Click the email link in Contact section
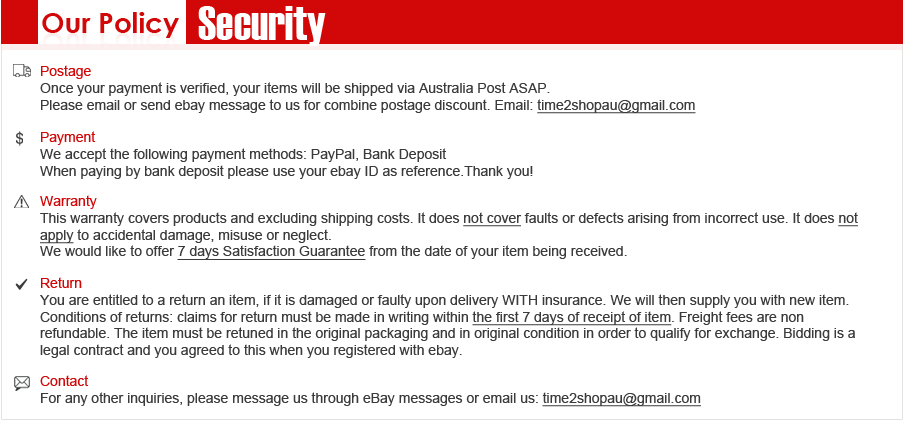This screenshot has width=904, height=429. pos(622,398)
